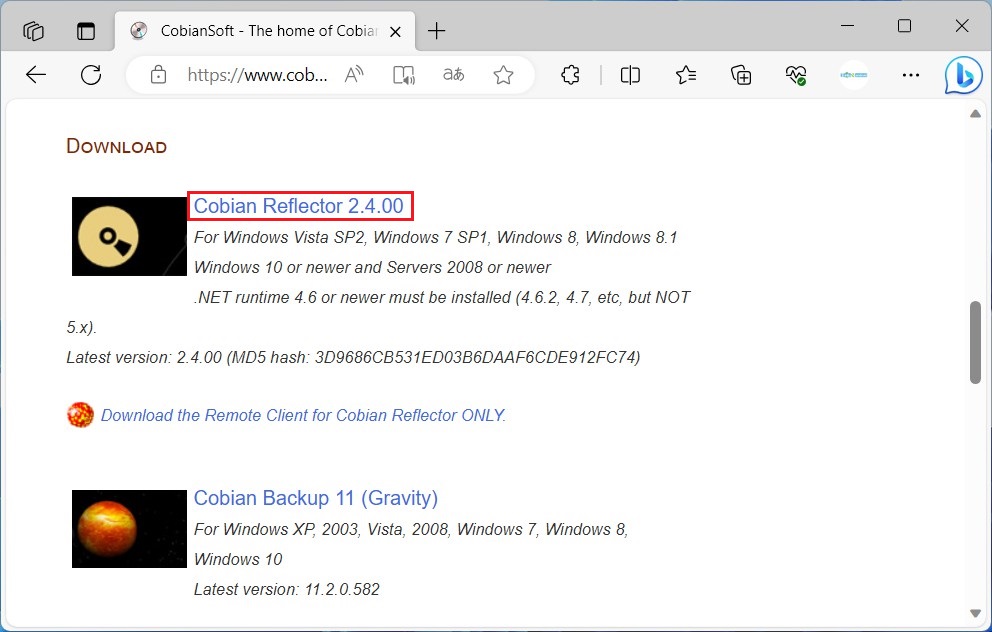Open Browser essentials heart icon

(796, 75)
